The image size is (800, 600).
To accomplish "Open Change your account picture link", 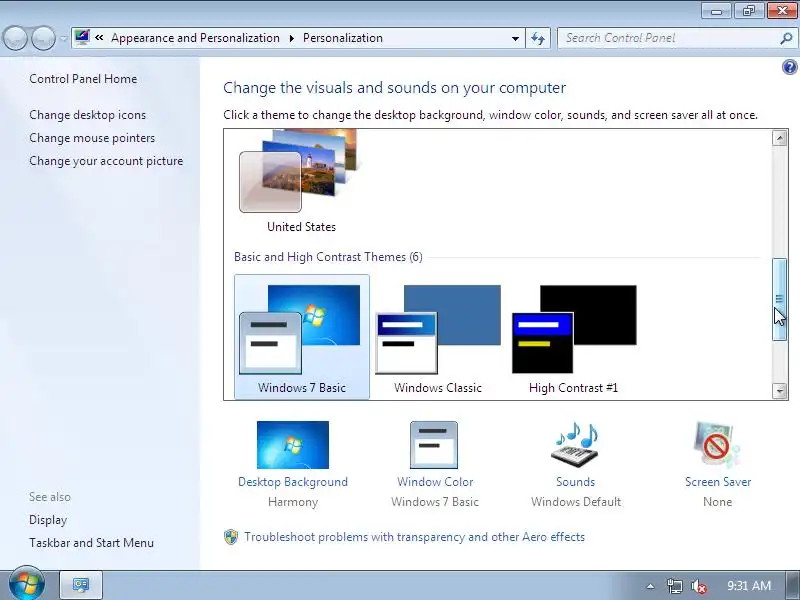I will (x=106, y=161).
